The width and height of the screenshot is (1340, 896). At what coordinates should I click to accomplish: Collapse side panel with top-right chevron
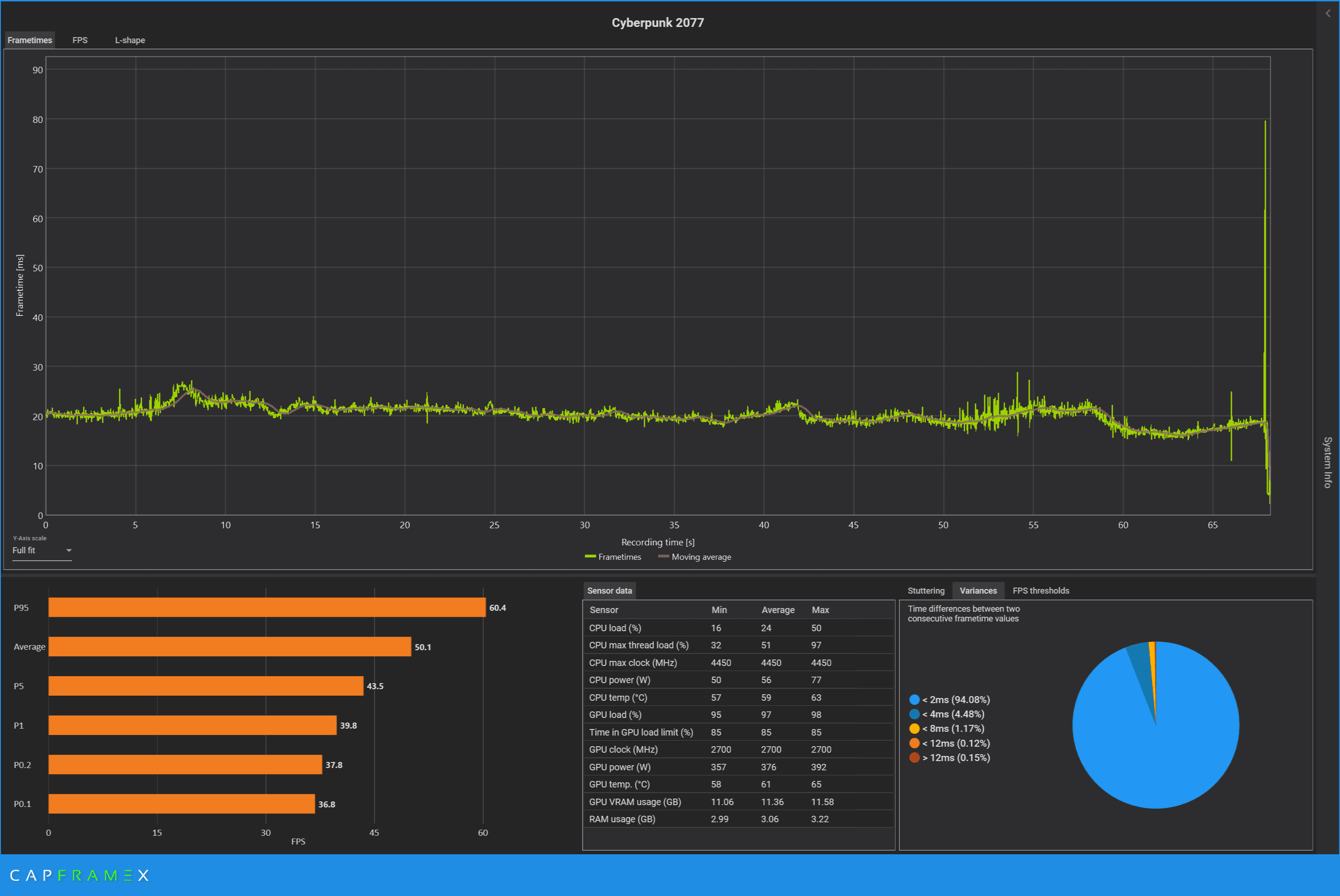point(1328,13)
